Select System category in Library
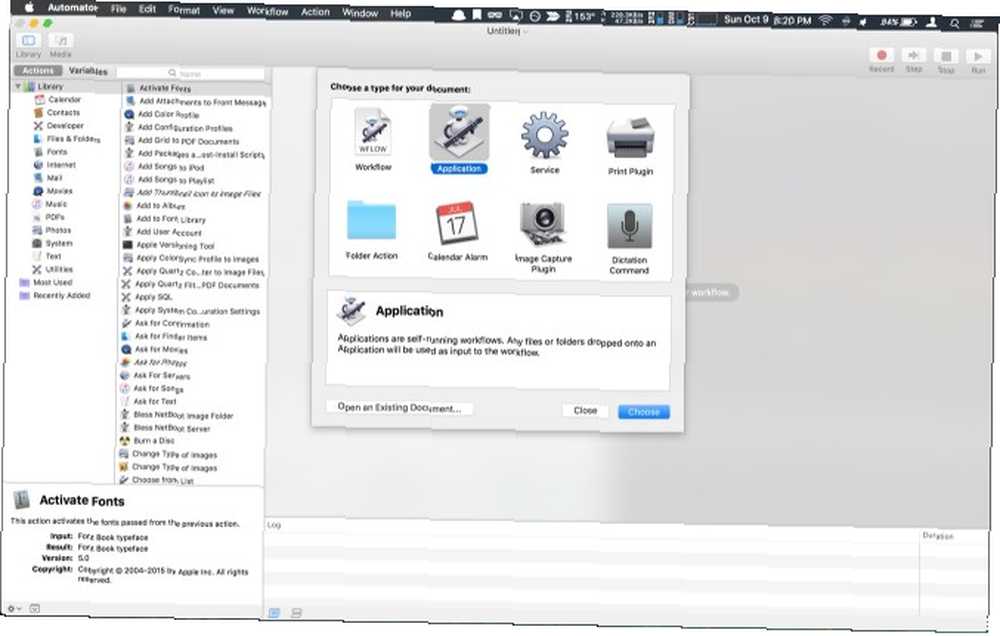 [52, 243]
